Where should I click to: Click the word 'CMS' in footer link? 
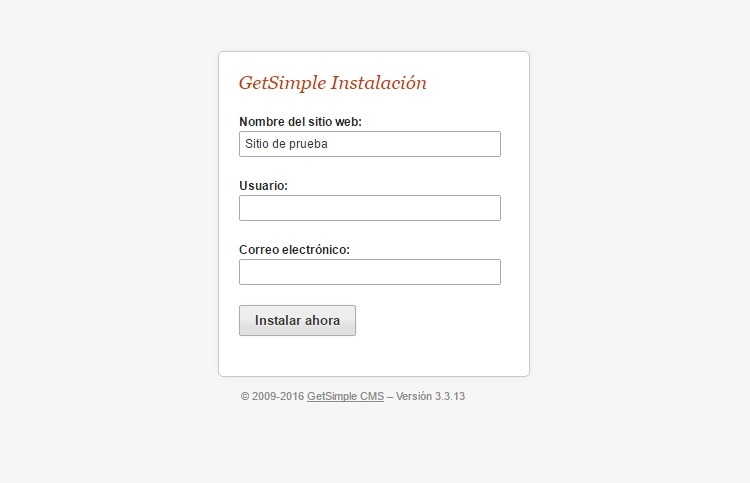[x=372, y=396]
